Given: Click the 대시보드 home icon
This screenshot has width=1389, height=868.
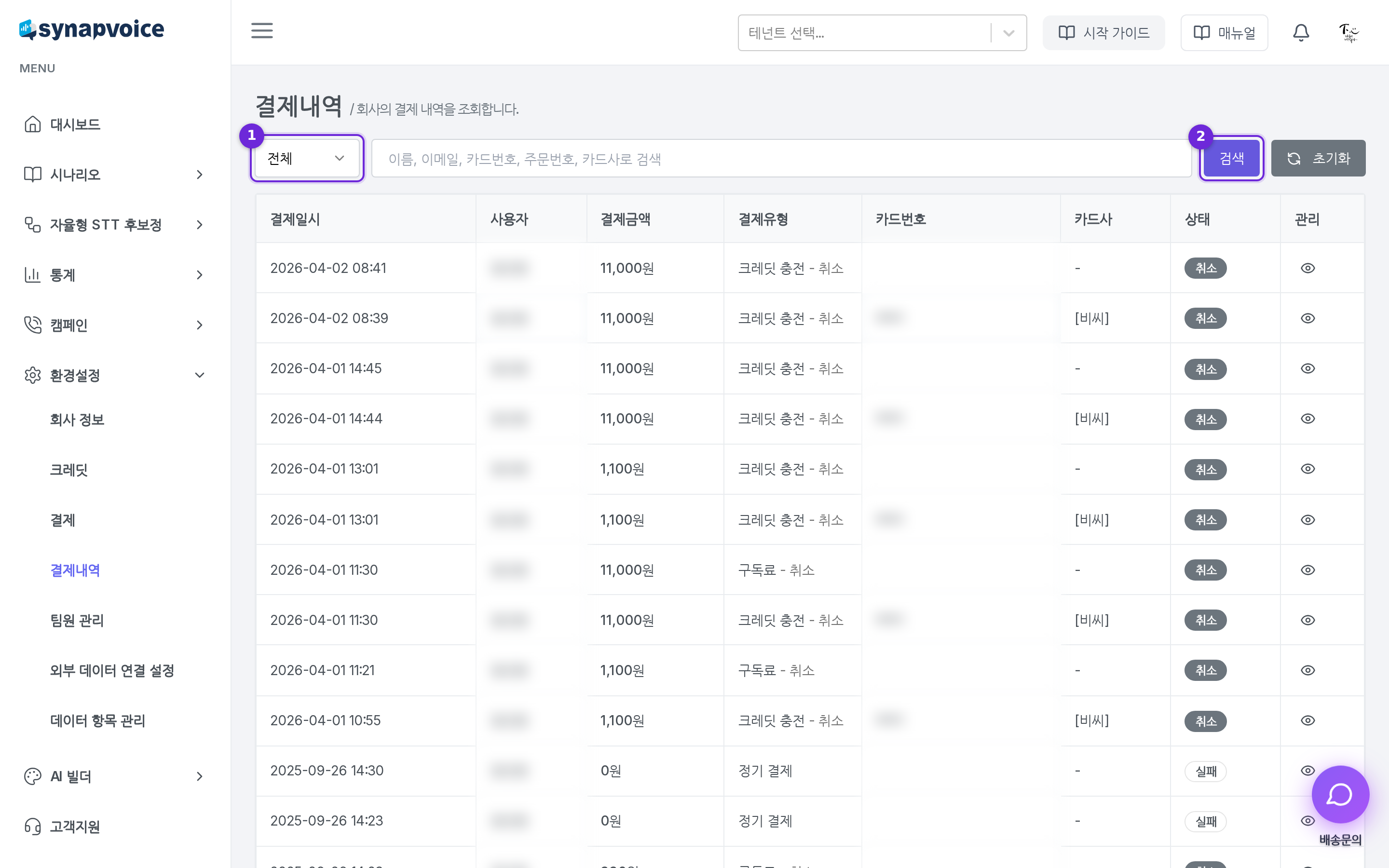Looking at the screenshot, I should click(33, 124).
